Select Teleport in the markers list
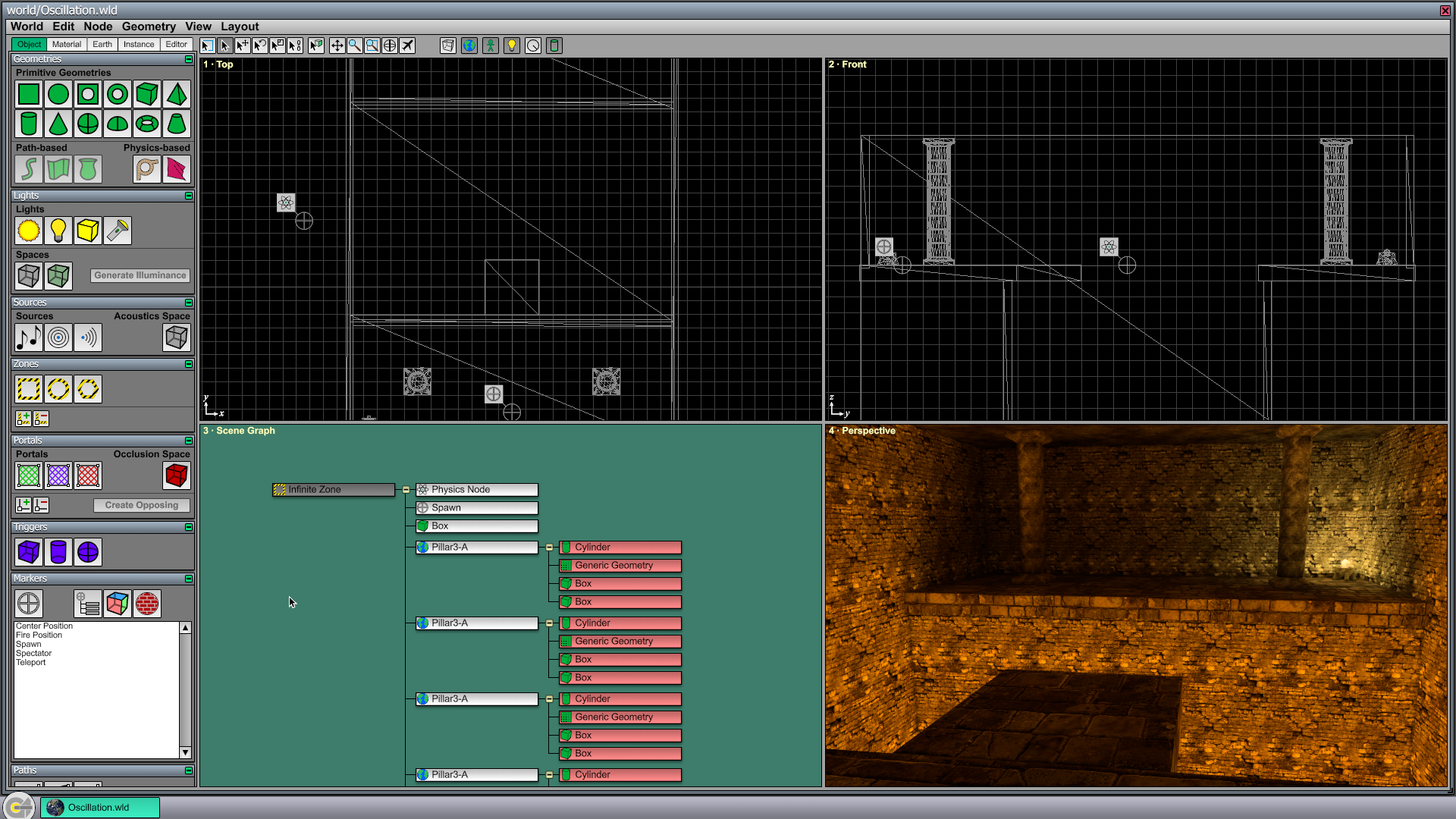The image size is (1456, 819). pos(31,663)
